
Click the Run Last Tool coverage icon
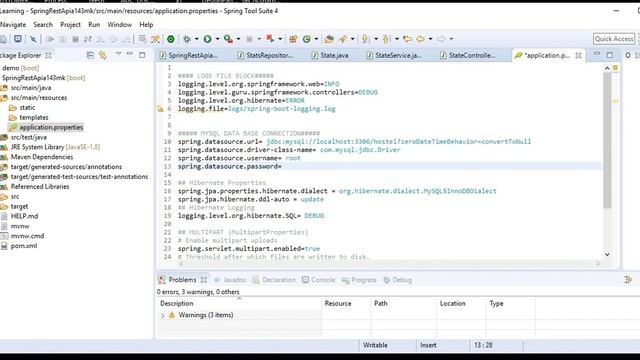[228, 39]
